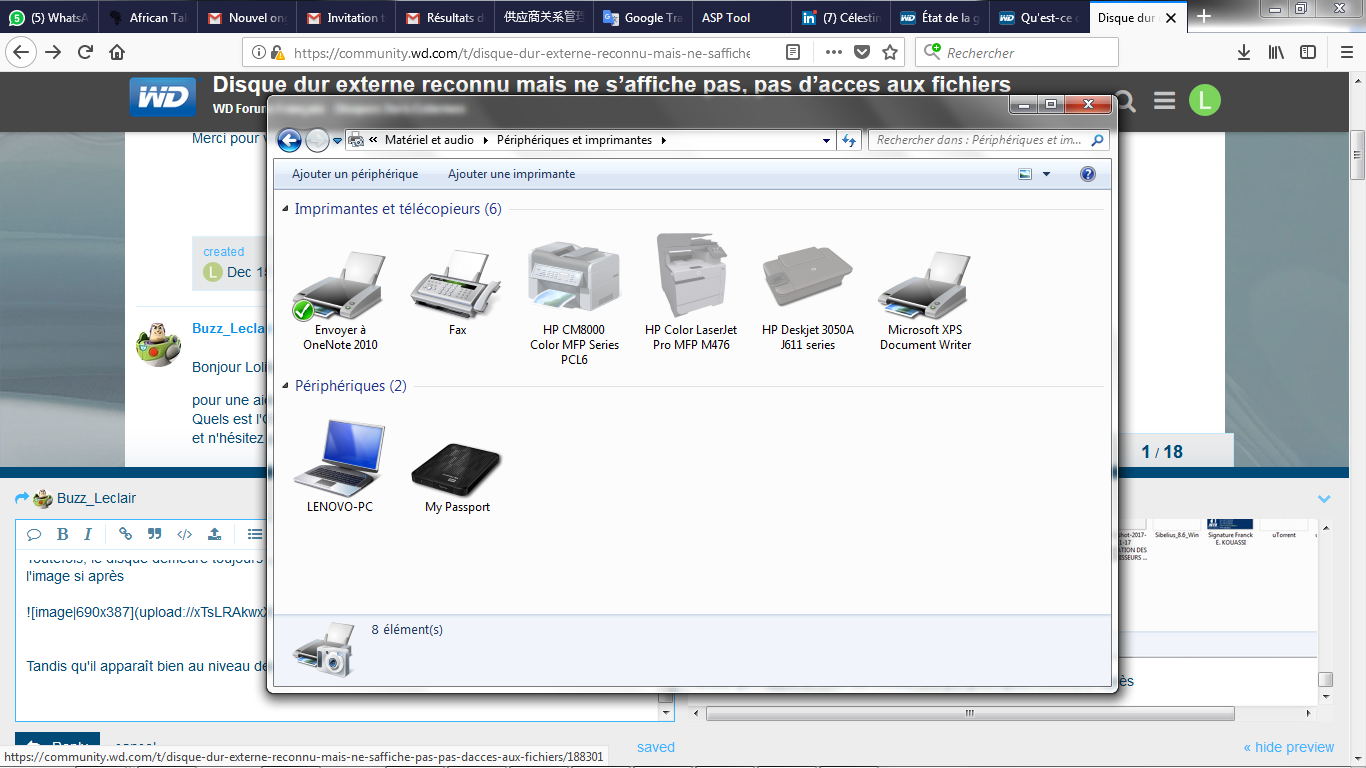Insert a hyperlink in the reply editor

tap(125, 534)
